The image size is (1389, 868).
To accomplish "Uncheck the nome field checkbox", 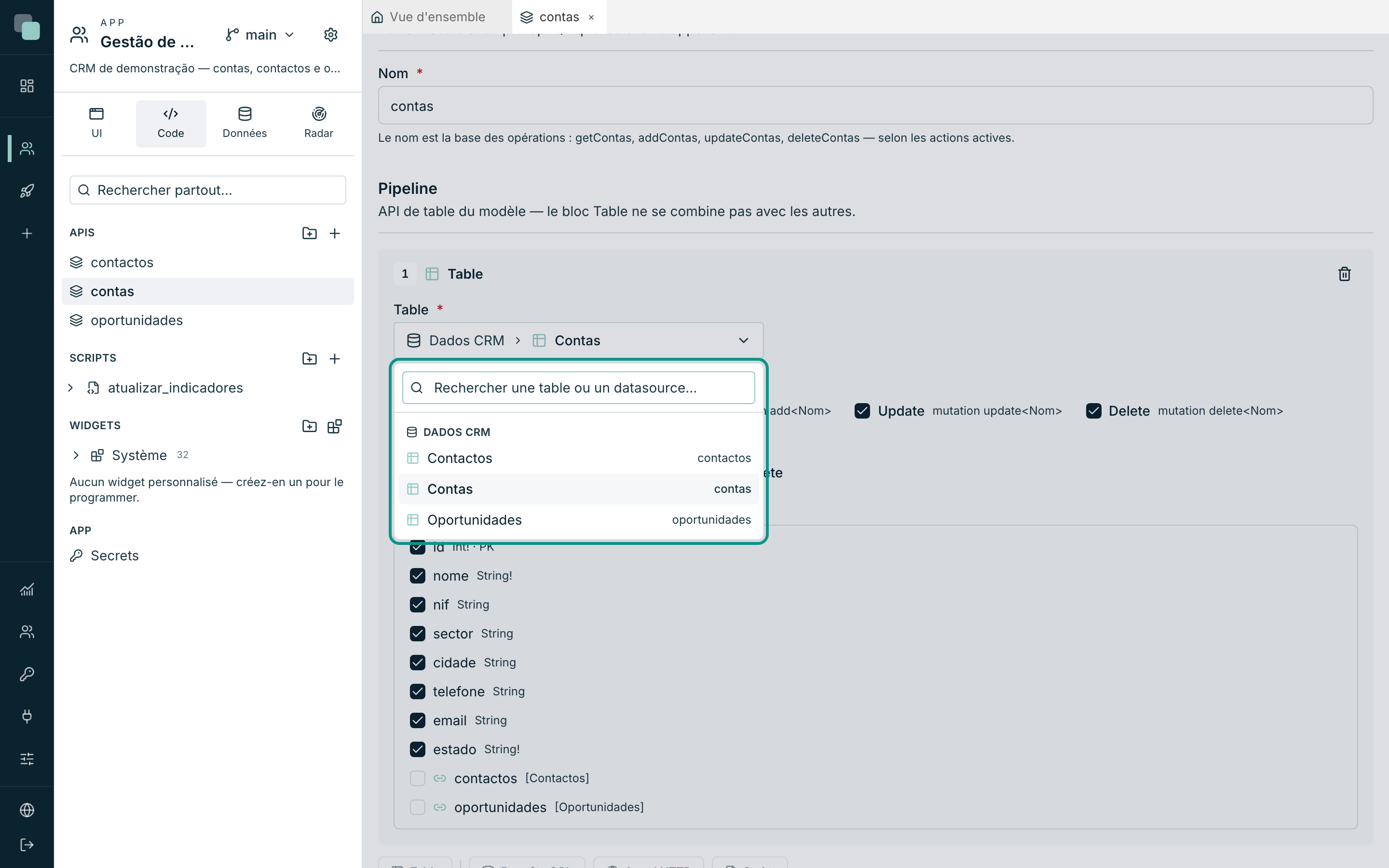I will [x=417, y=576].
